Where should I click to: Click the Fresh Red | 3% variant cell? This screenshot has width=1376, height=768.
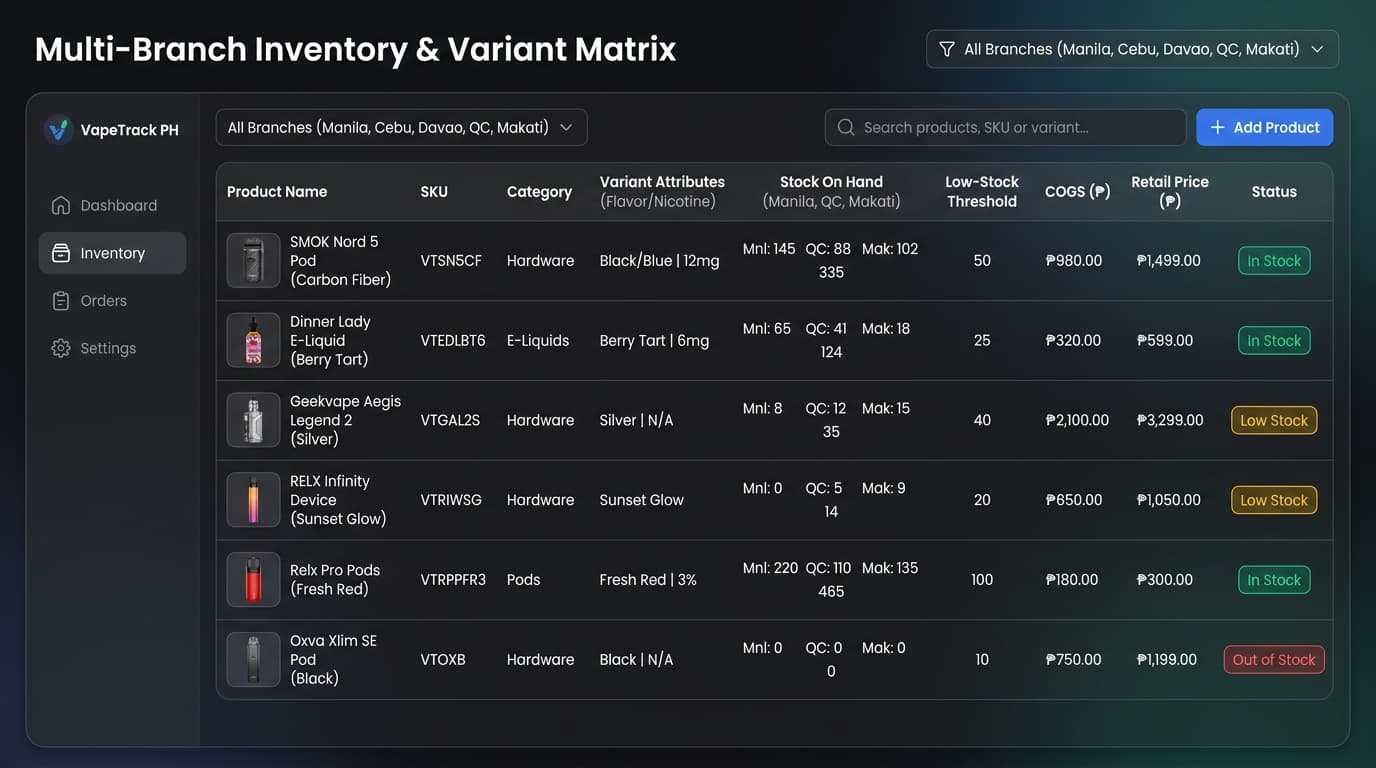point(648,580)
